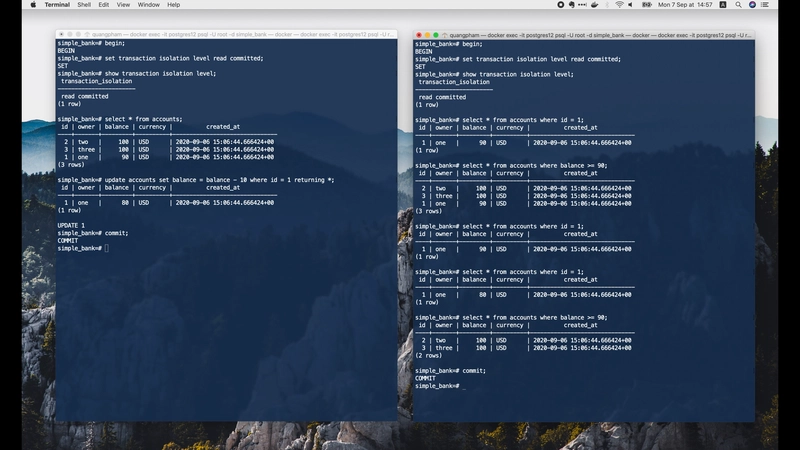Viewport: 800px width, 450px height.
Task: Click the password dots menu bar icon
Action: [x=582, y=5]
